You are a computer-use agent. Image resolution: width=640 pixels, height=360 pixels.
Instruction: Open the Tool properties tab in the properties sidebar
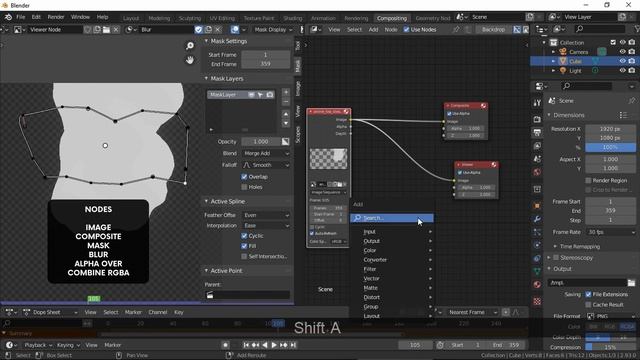point(537,103)
